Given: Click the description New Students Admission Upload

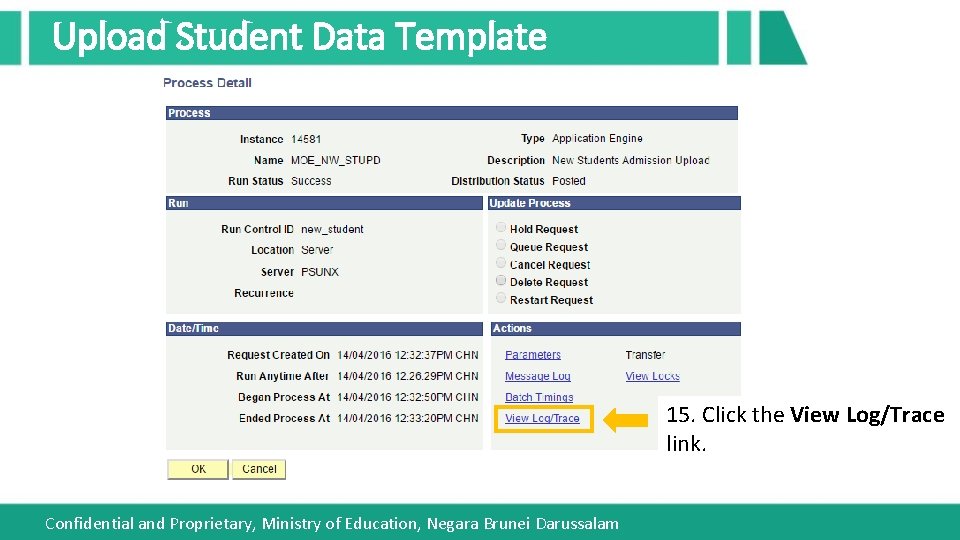Looking at the screenshot, I should coord(631,160).
